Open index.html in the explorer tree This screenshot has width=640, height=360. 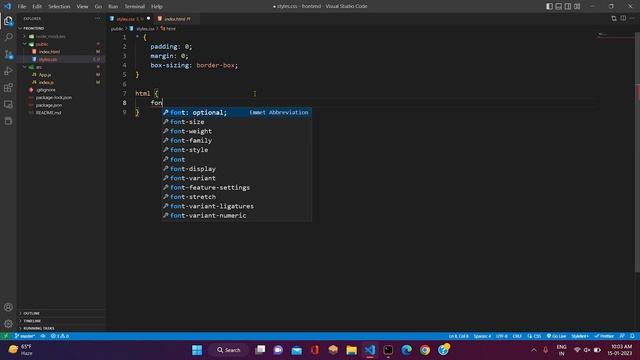coord(49,52)
